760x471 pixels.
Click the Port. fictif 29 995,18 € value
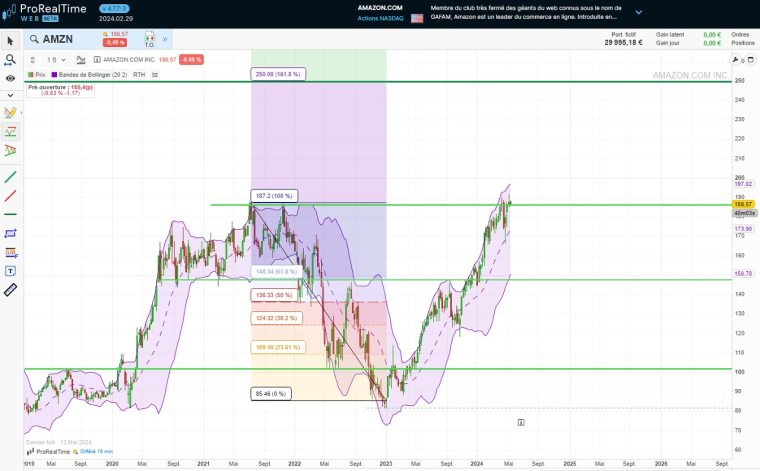point(623,43)
